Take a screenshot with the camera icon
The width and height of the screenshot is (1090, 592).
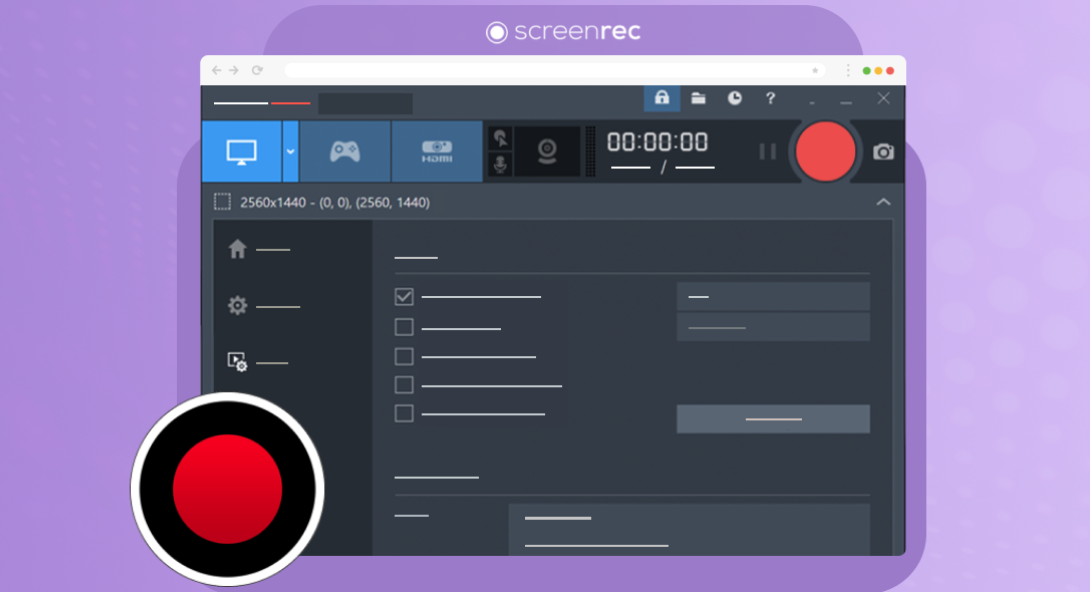(883, 151)
